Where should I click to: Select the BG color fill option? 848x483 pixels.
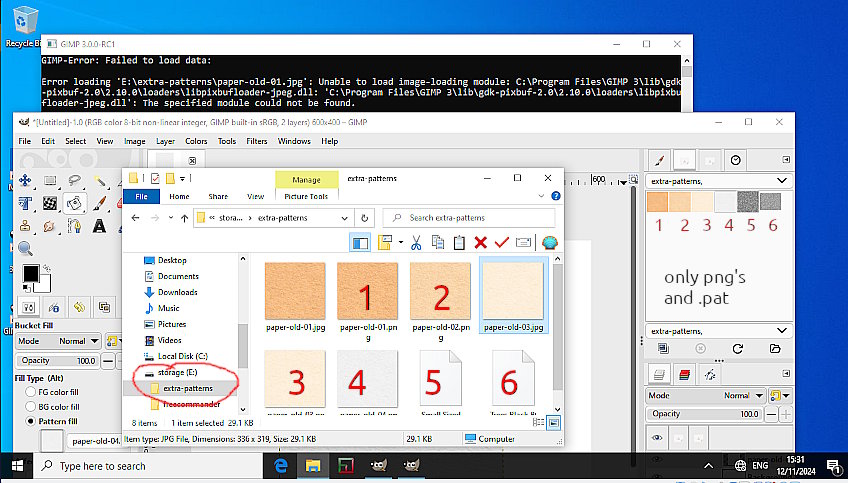32,407
